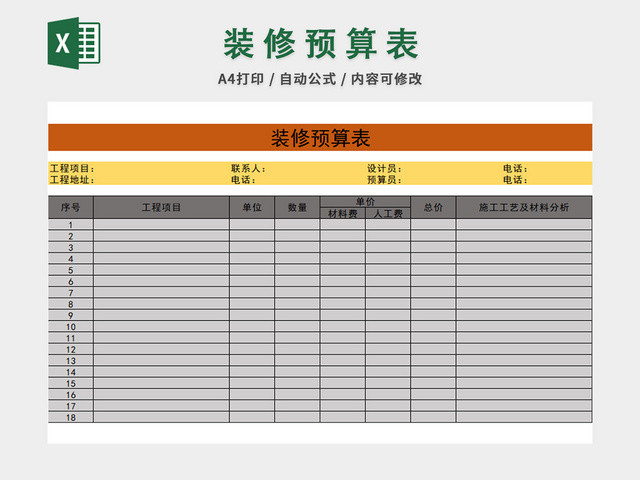This screenshot has width=640, height=480.
Task: Click row number 9 in 序号 column
Action: (x=71, y=315)
